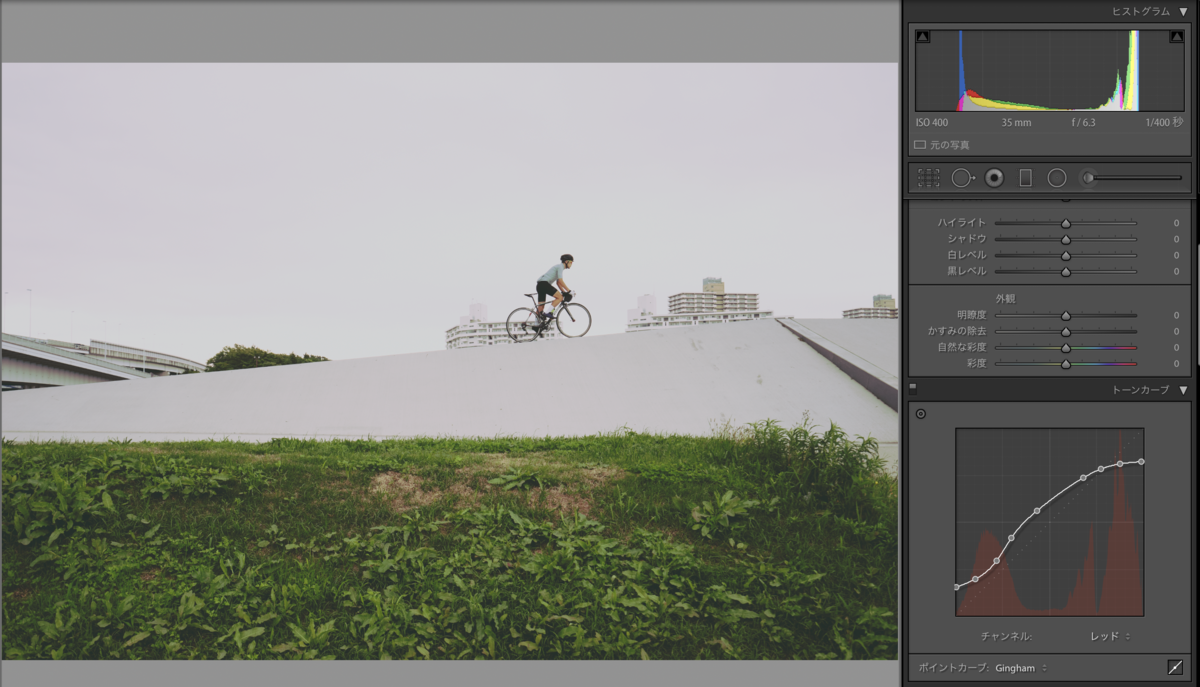The height and width of the screenshot is (687, 1200).
Task: Enable the 元の写真 checkbox
Action: pyautogui.click(x=919, y=143)
